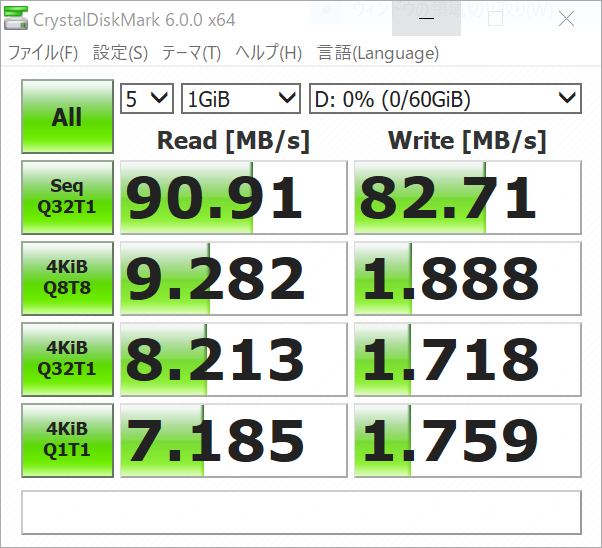Open the ヘルプ(H) menu

click(268, 53)
